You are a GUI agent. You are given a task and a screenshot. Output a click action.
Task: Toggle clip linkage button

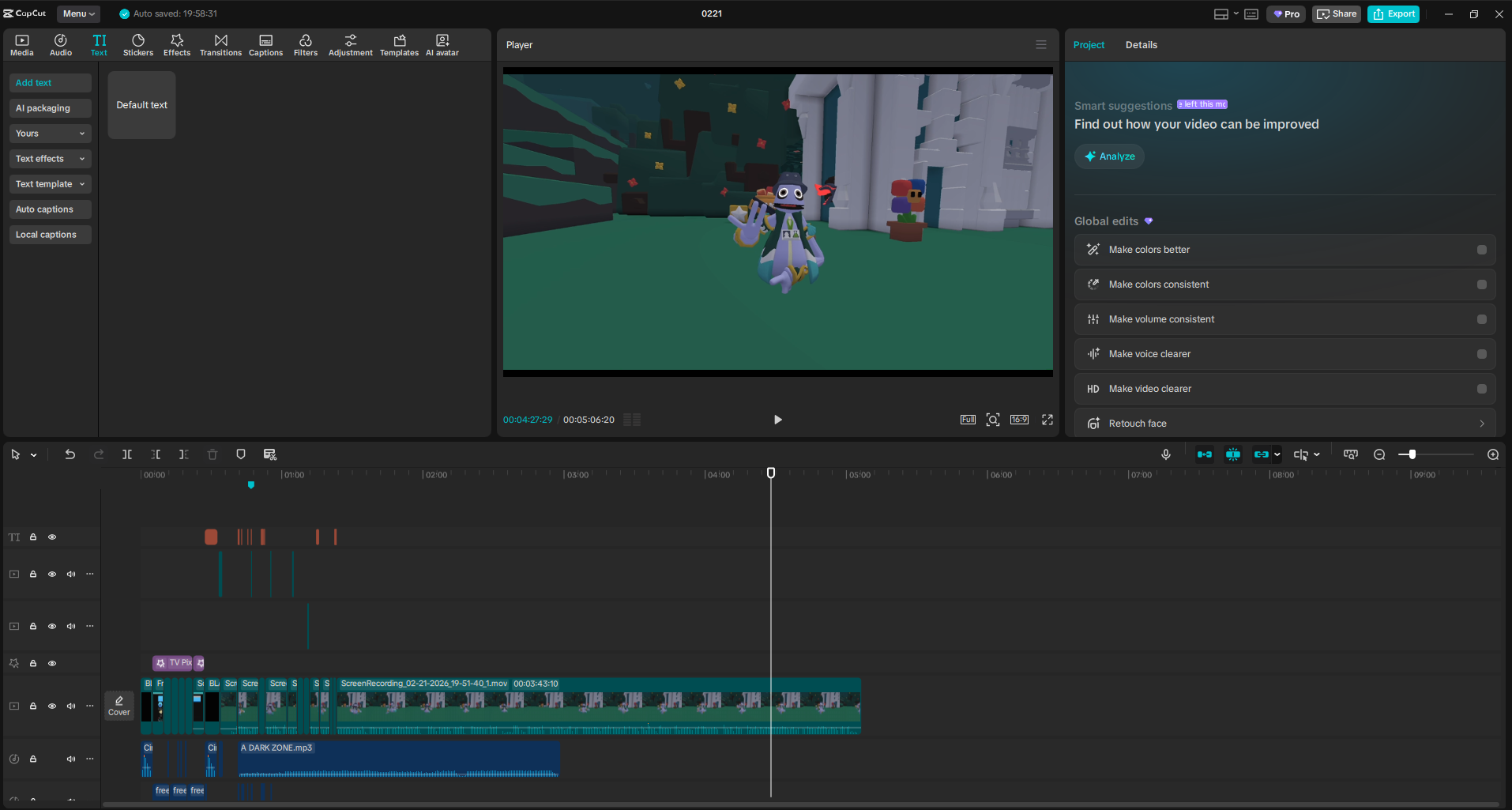(x=1261, y=454)
